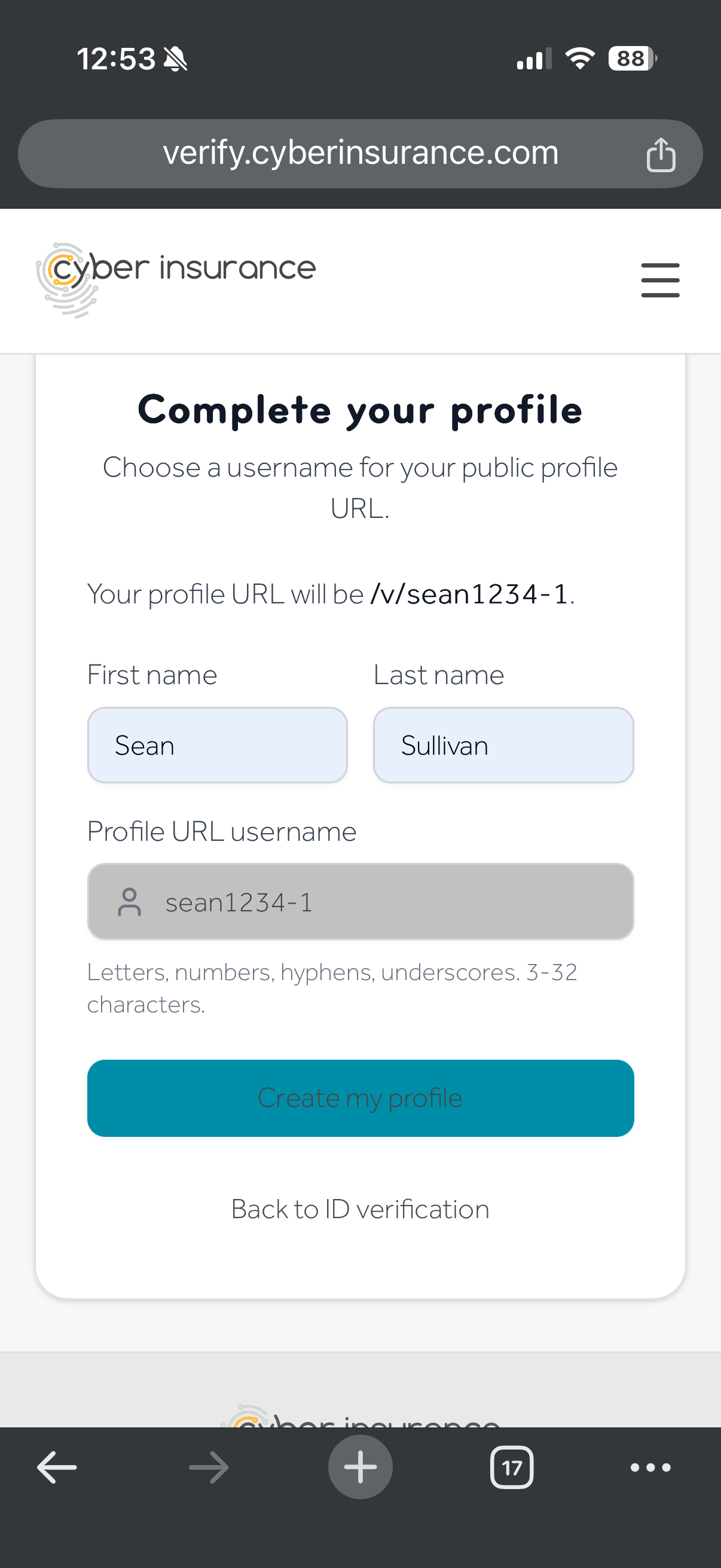Screen dimensions: 721x1568
Task: Select the Last name field containing Sullivan
Action: click(503, 745)
